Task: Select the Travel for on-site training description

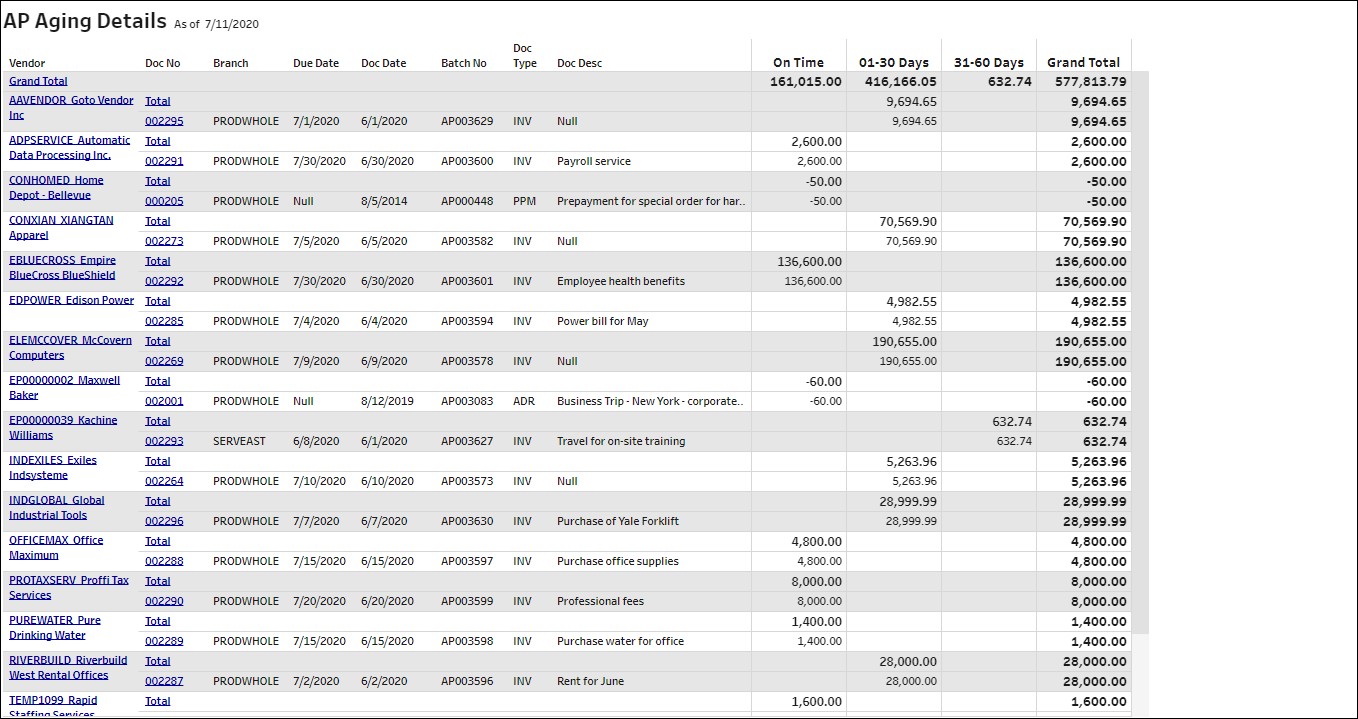Action: (621, 441)
